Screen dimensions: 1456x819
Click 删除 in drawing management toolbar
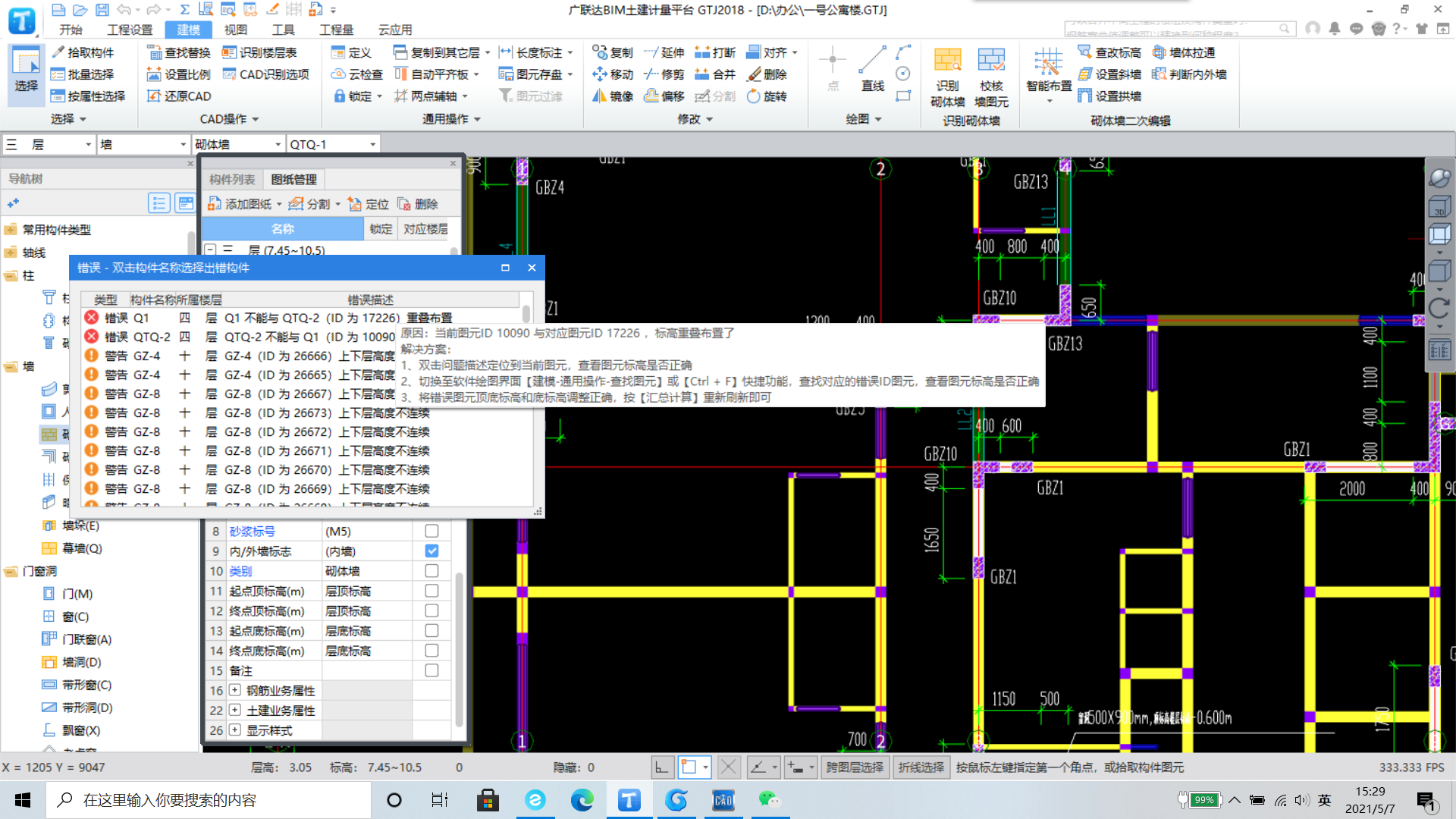[x=418, y=204]
